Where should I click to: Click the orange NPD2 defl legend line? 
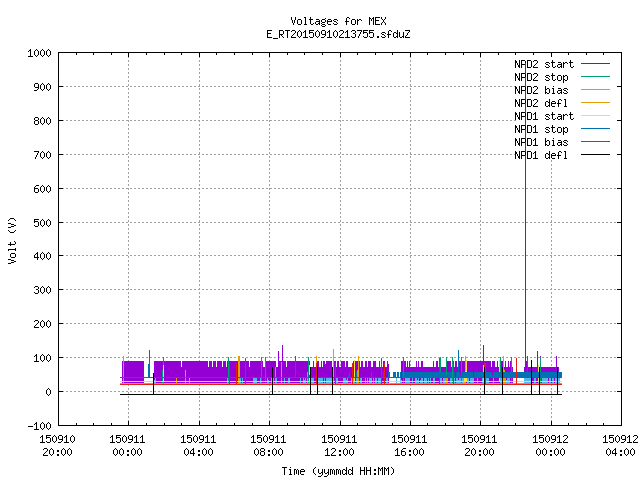pyautogui.click(x=596, y=103)
